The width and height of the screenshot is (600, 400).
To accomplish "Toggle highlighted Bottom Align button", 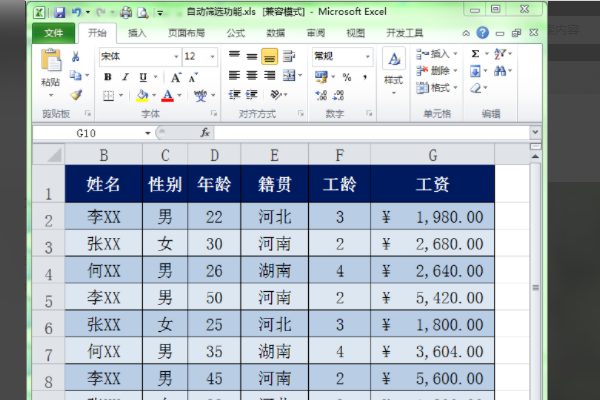I will click(x=269, y=56).
